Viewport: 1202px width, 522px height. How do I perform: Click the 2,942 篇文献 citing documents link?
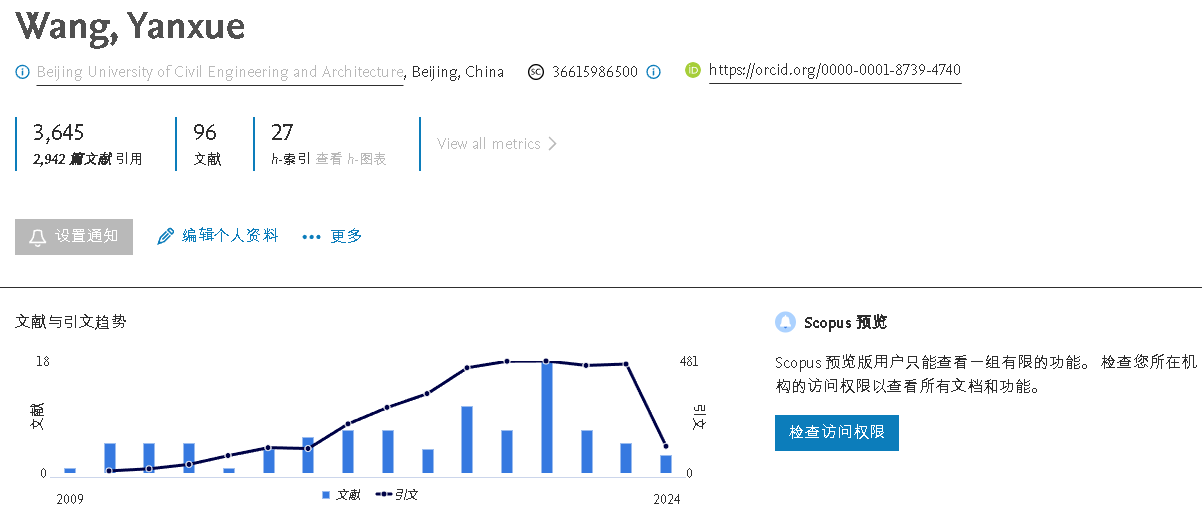pyautogui.click(x=72, y=159)
